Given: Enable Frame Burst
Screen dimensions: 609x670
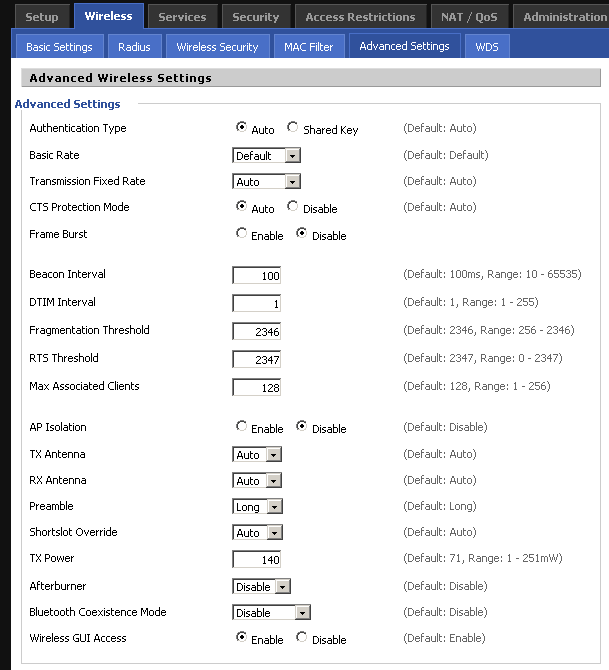Looking at the screenshot, I should click(241, 233).
